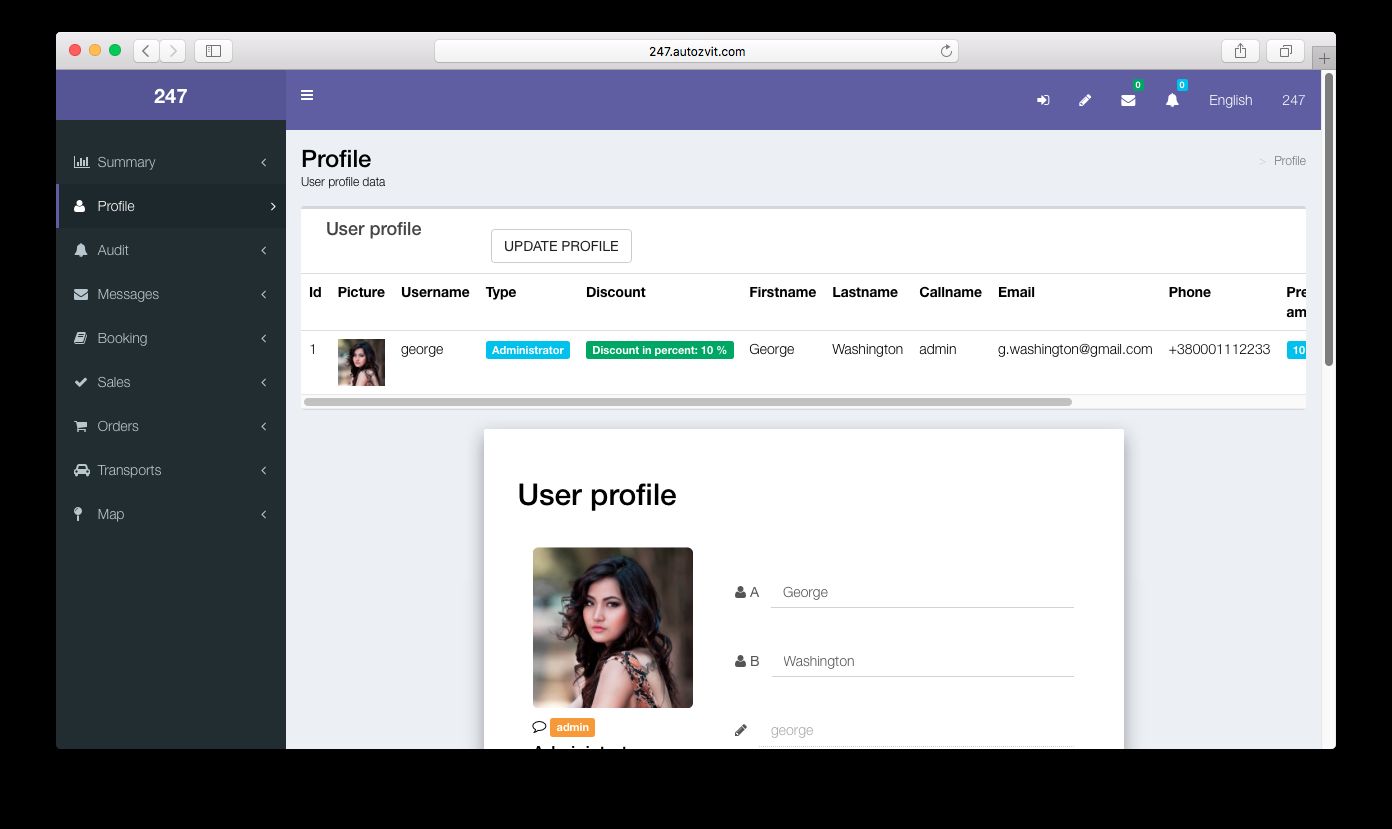Click the phone number +380001112233
Viewport: 1392px width, 829px height.
coord(1219,349)
